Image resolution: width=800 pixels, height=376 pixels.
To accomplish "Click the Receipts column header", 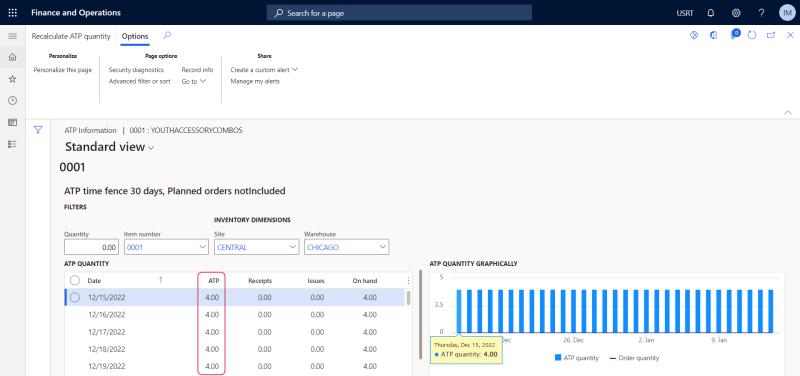I will point(260,281).
